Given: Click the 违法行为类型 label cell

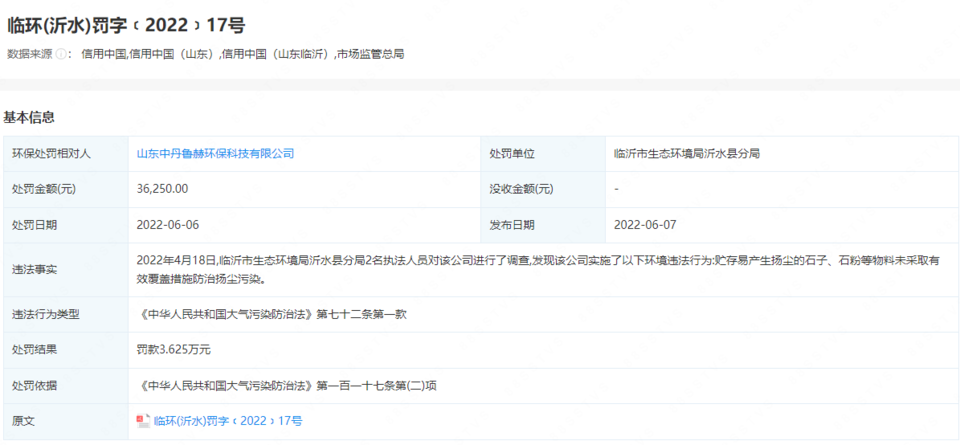Looking at the screenshot, I should pos(66,315).
